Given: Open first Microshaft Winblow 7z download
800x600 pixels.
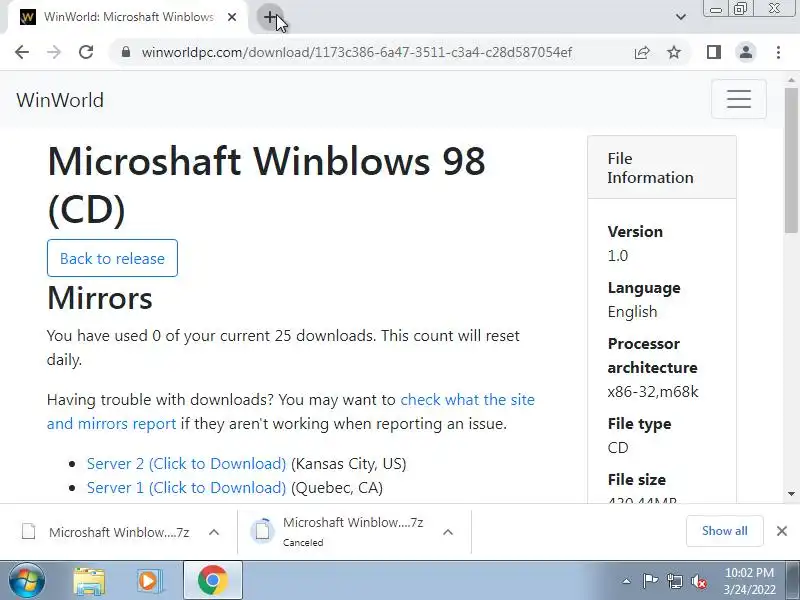Looking at the screenshot, I should (105, 532).
